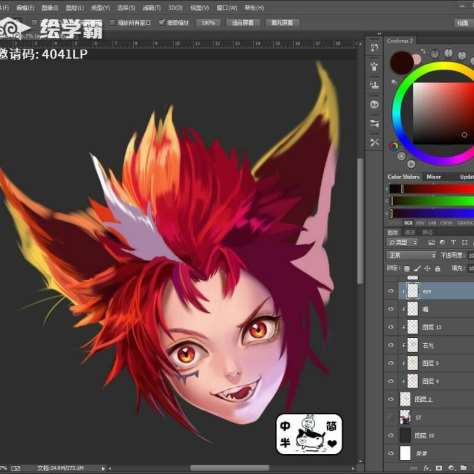This screenshot has width=474, height=474.
Task: Lock image pixels with the brush lock icon
Action: (417, 268)
